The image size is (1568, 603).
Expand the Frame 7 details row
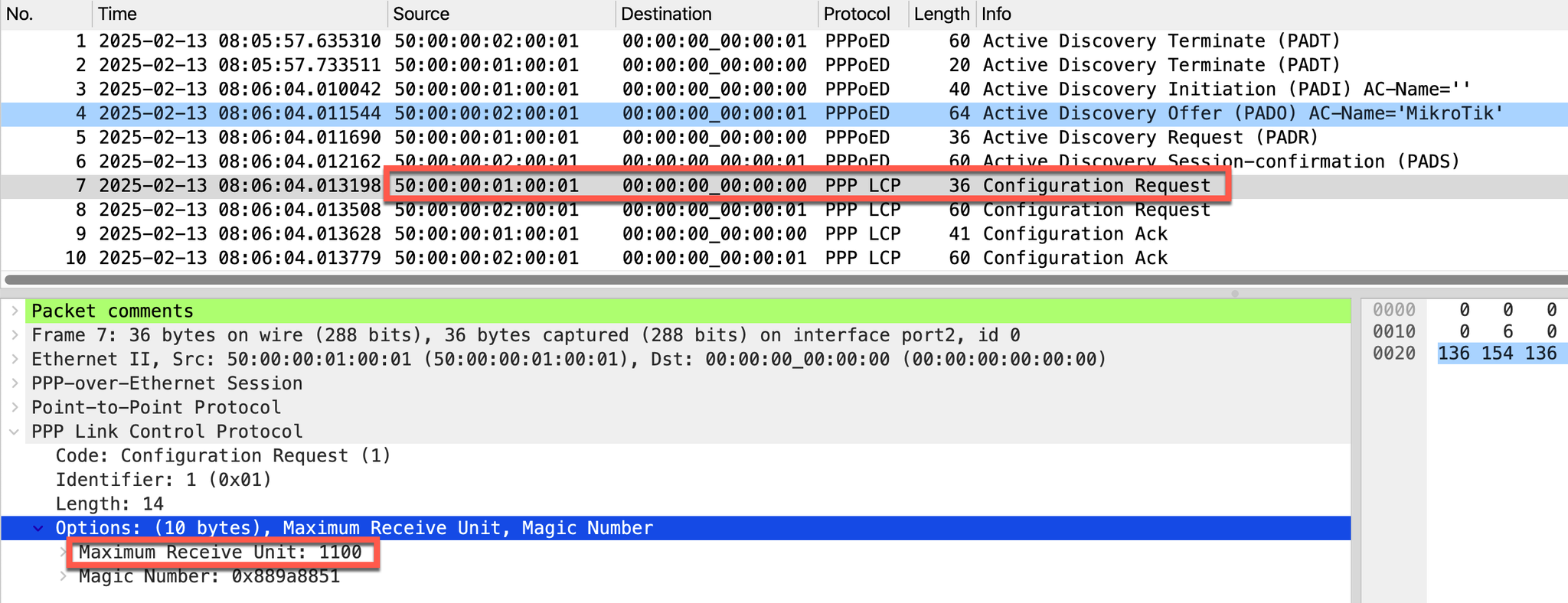tap(15, 335)
